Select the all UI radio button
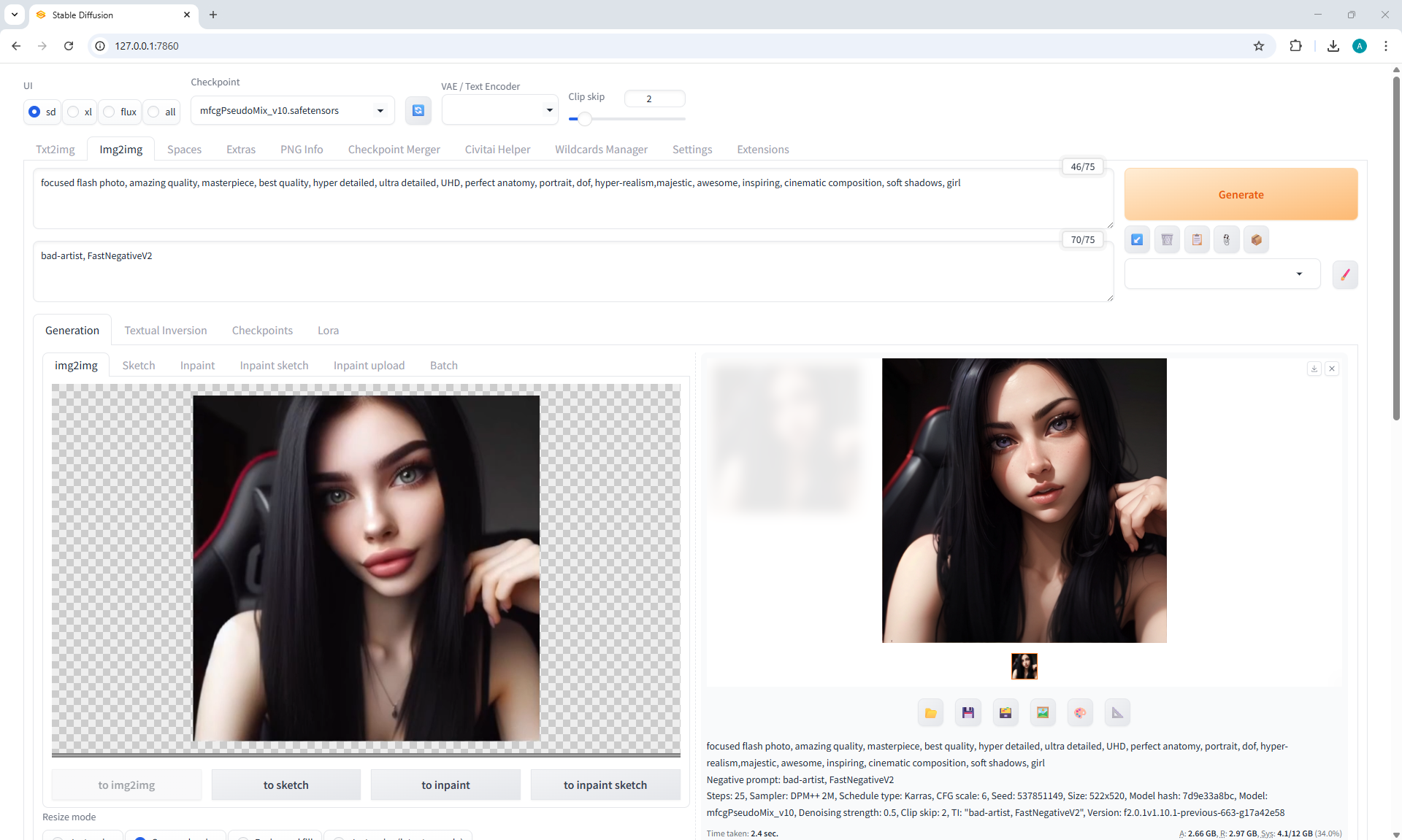This screenshot has width=1402, height=840. 154,112
